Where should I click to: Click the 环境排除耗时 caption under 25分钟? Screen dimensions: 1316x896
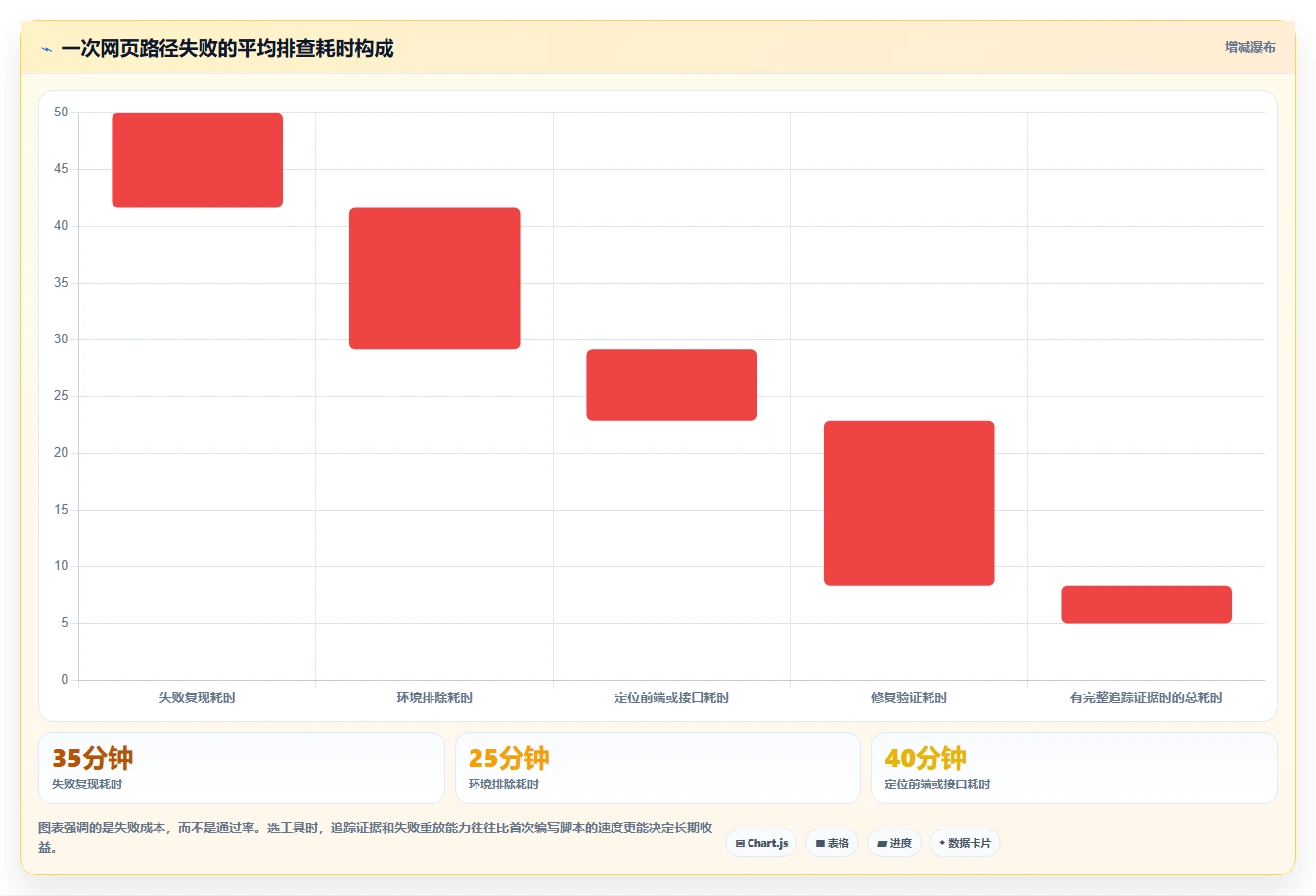[x=504, y=784]
